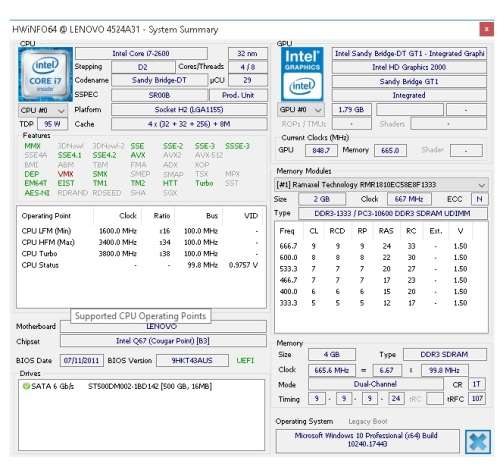Click the Socket H2 (LGA1155) platform field
Viewport: 500px width, 470px height.
(x=189, y=110)
